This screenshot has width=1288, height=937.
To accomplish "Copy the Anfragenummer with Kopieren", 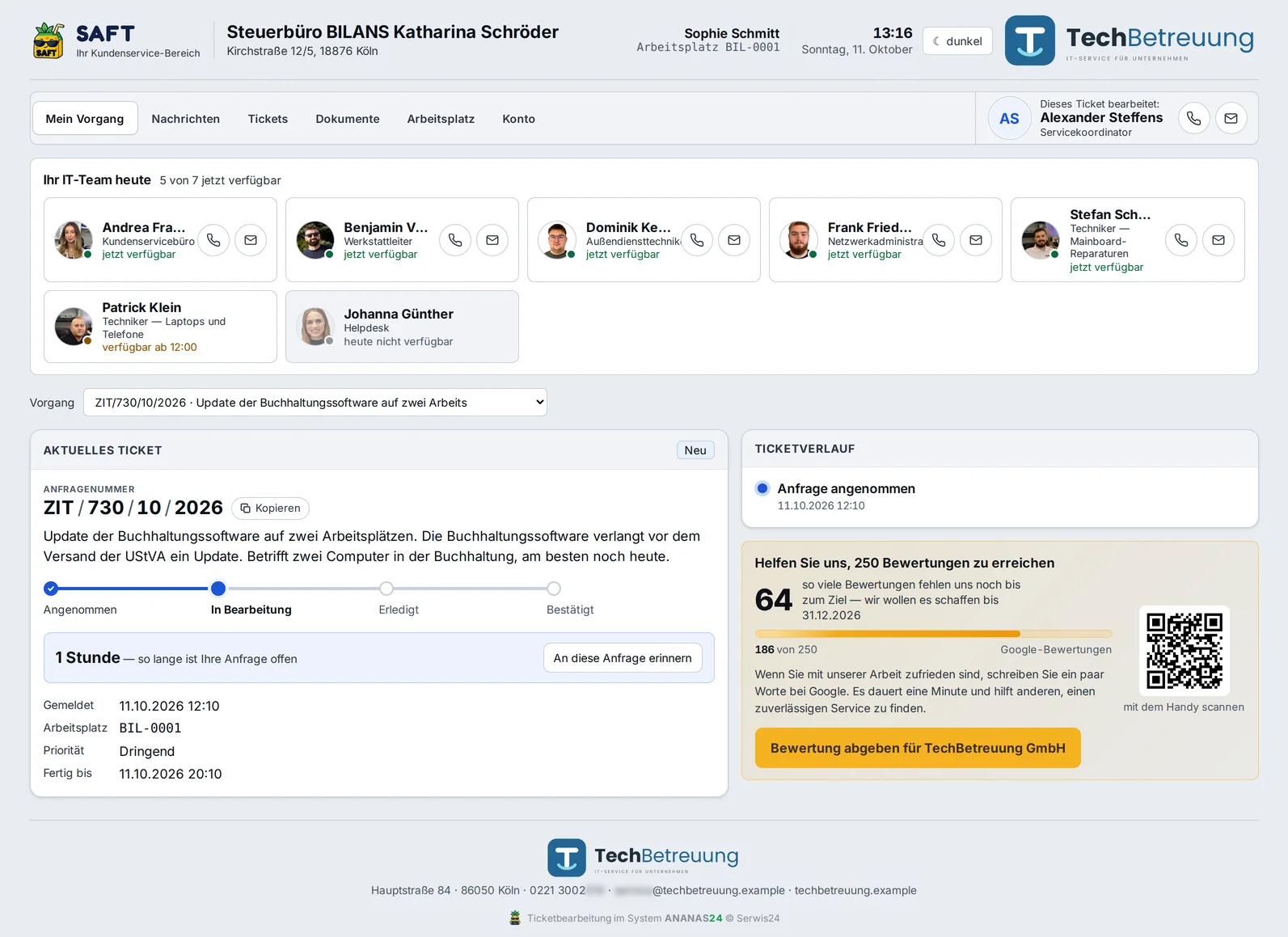I will point(270,509).
